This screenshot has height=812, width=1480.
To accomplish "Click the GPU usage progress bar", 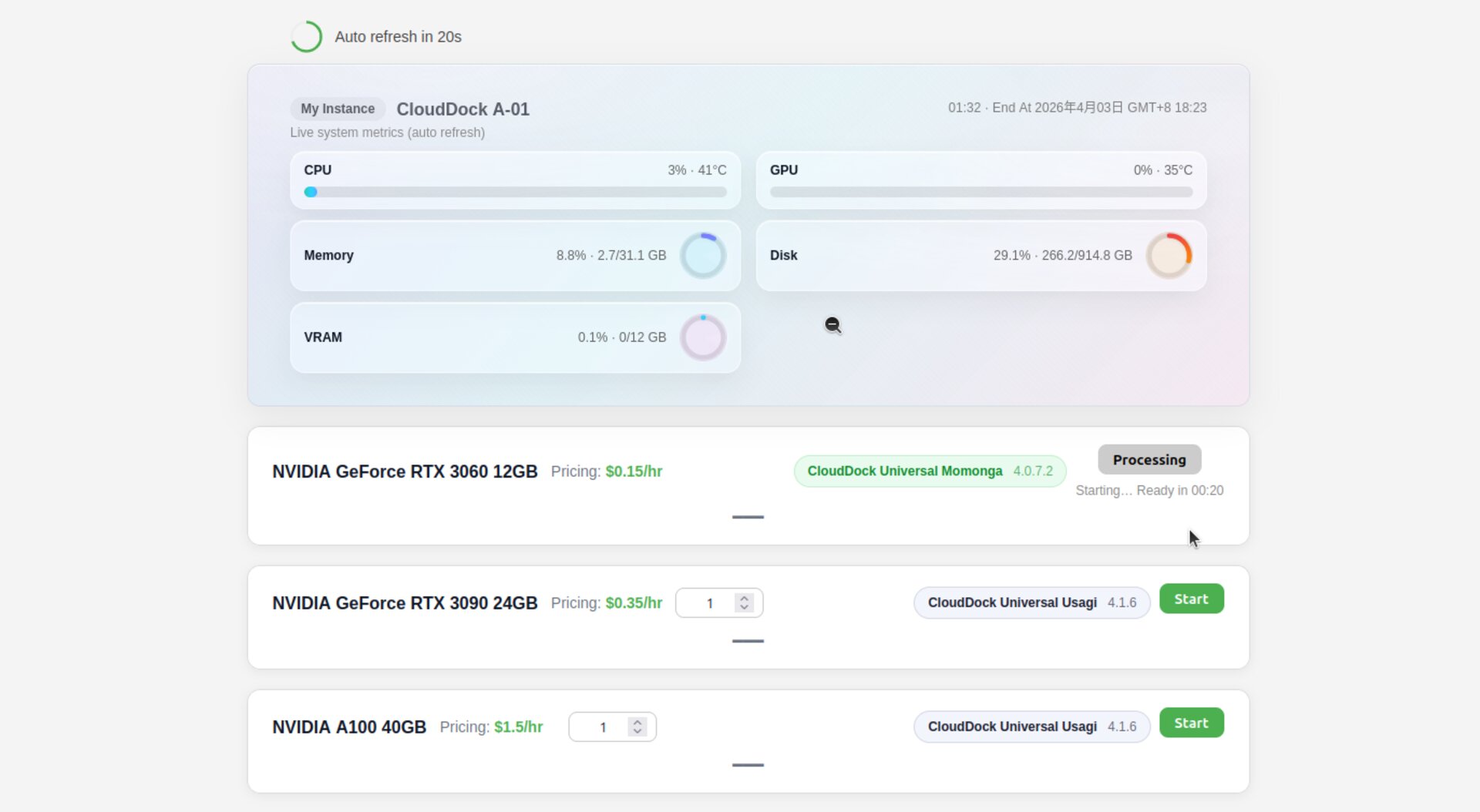I will (980, 192).
